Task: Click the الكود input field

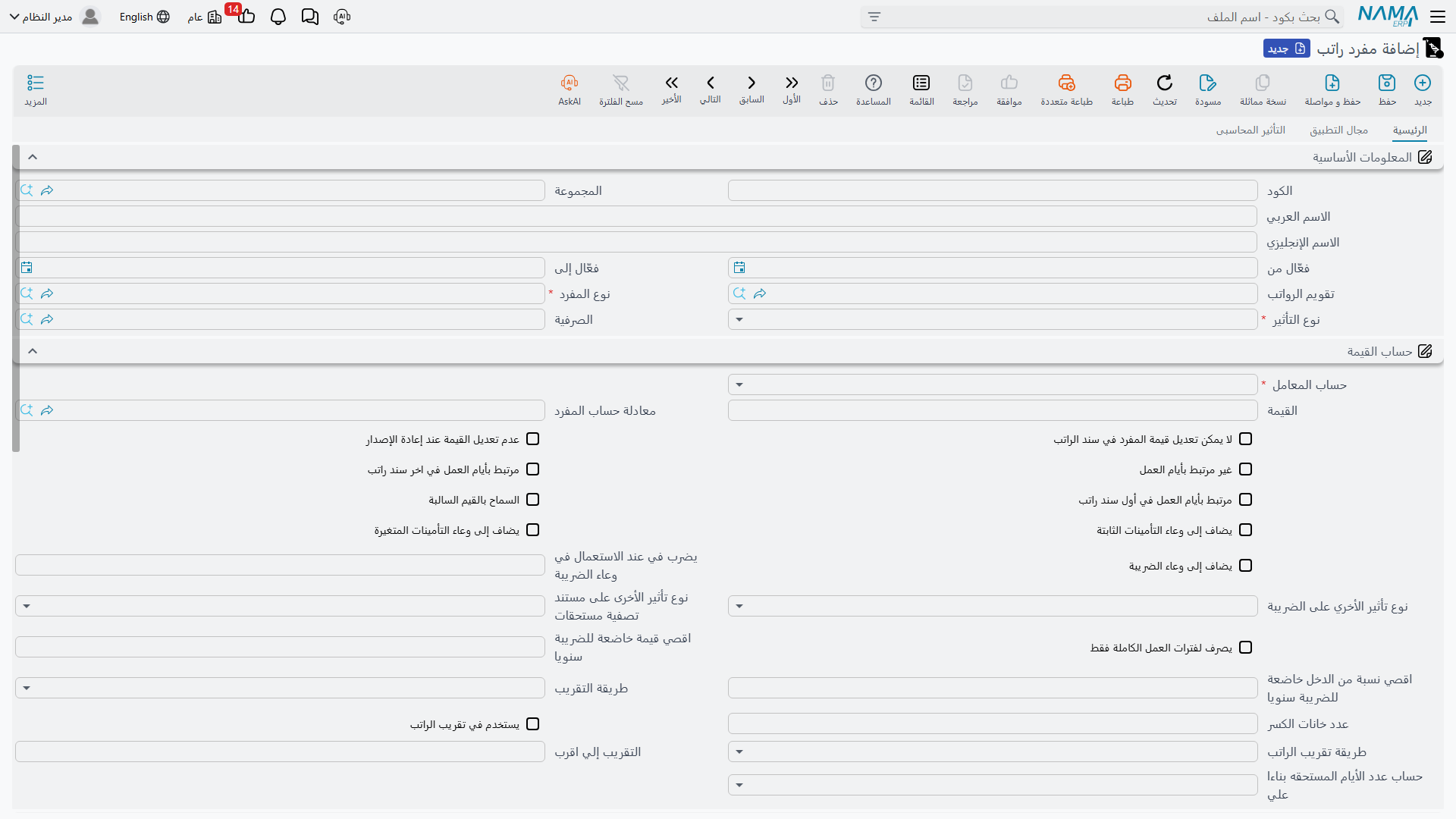Action: [993, 190]
